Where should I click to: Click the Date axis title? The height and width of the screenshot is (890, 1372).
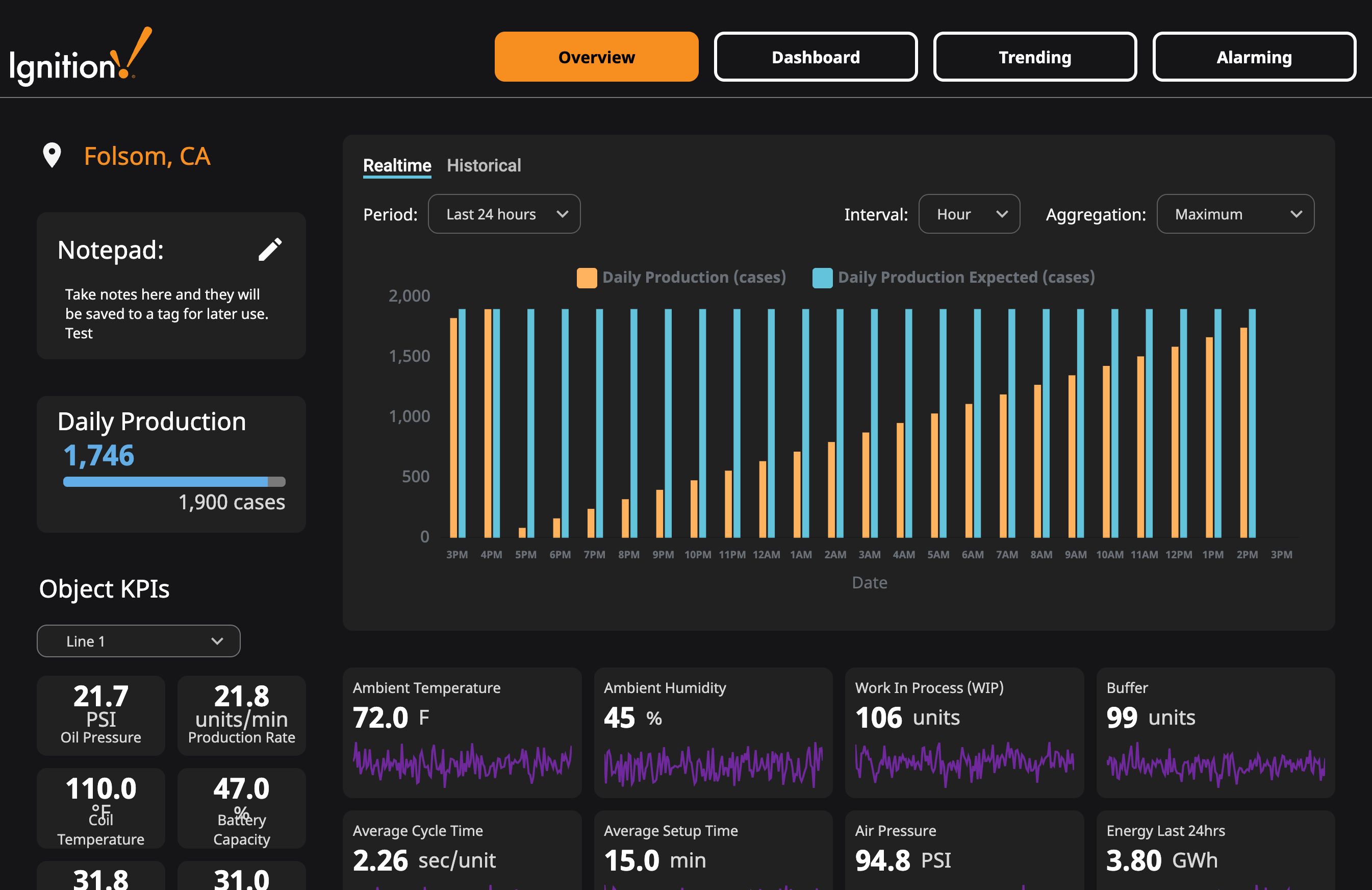pos(869,583)
